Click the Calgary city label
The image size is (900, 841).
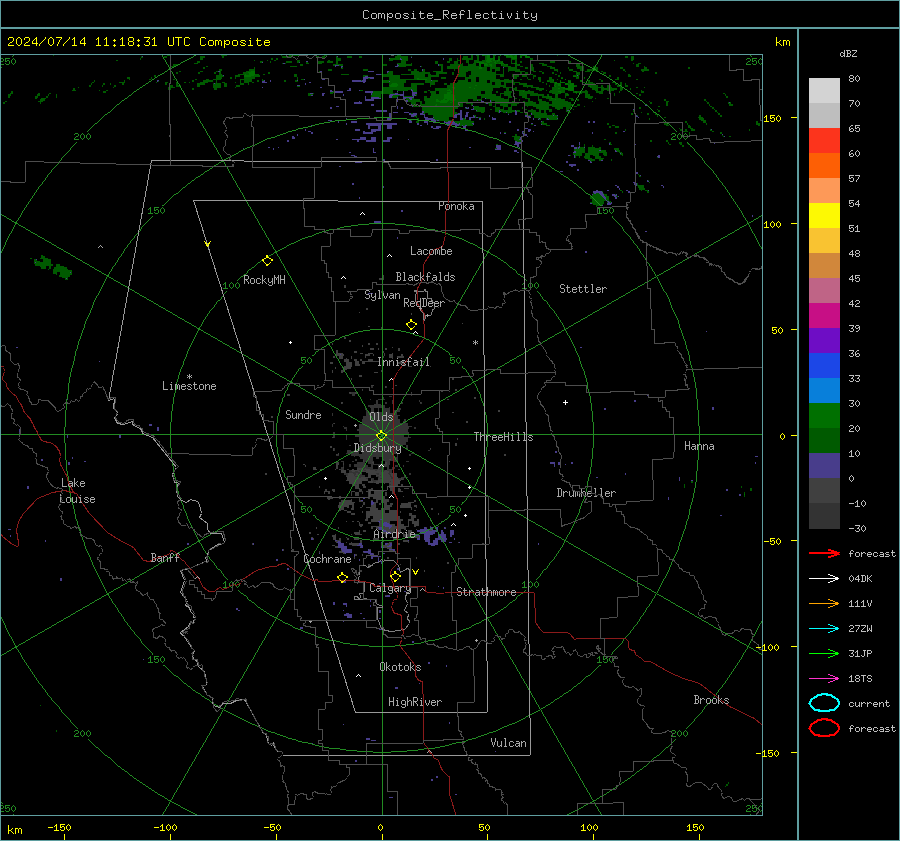[x=390, y=588]
